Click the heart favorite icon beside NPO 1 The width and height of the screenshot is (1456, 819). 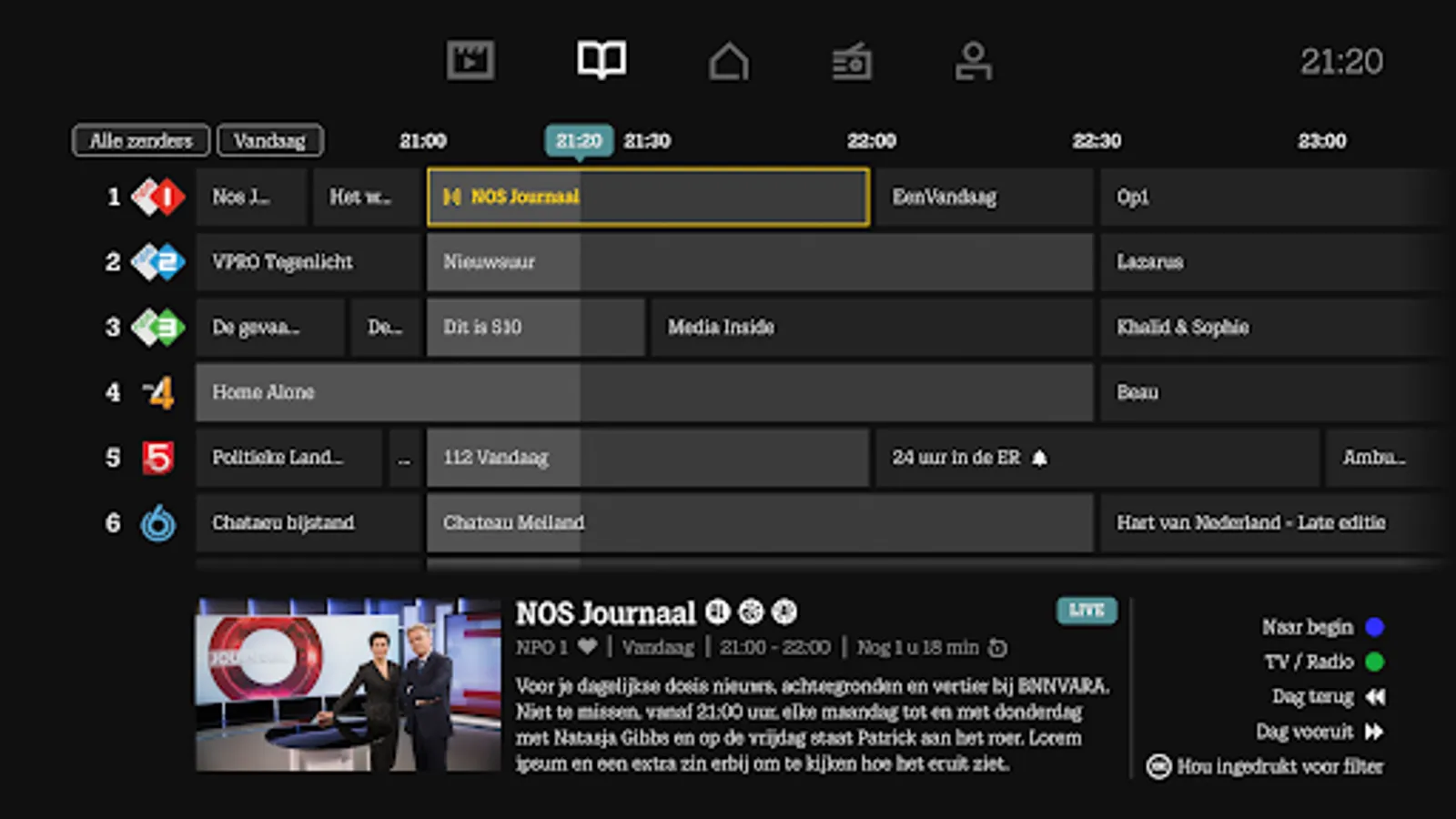click(x=588, y=647)
